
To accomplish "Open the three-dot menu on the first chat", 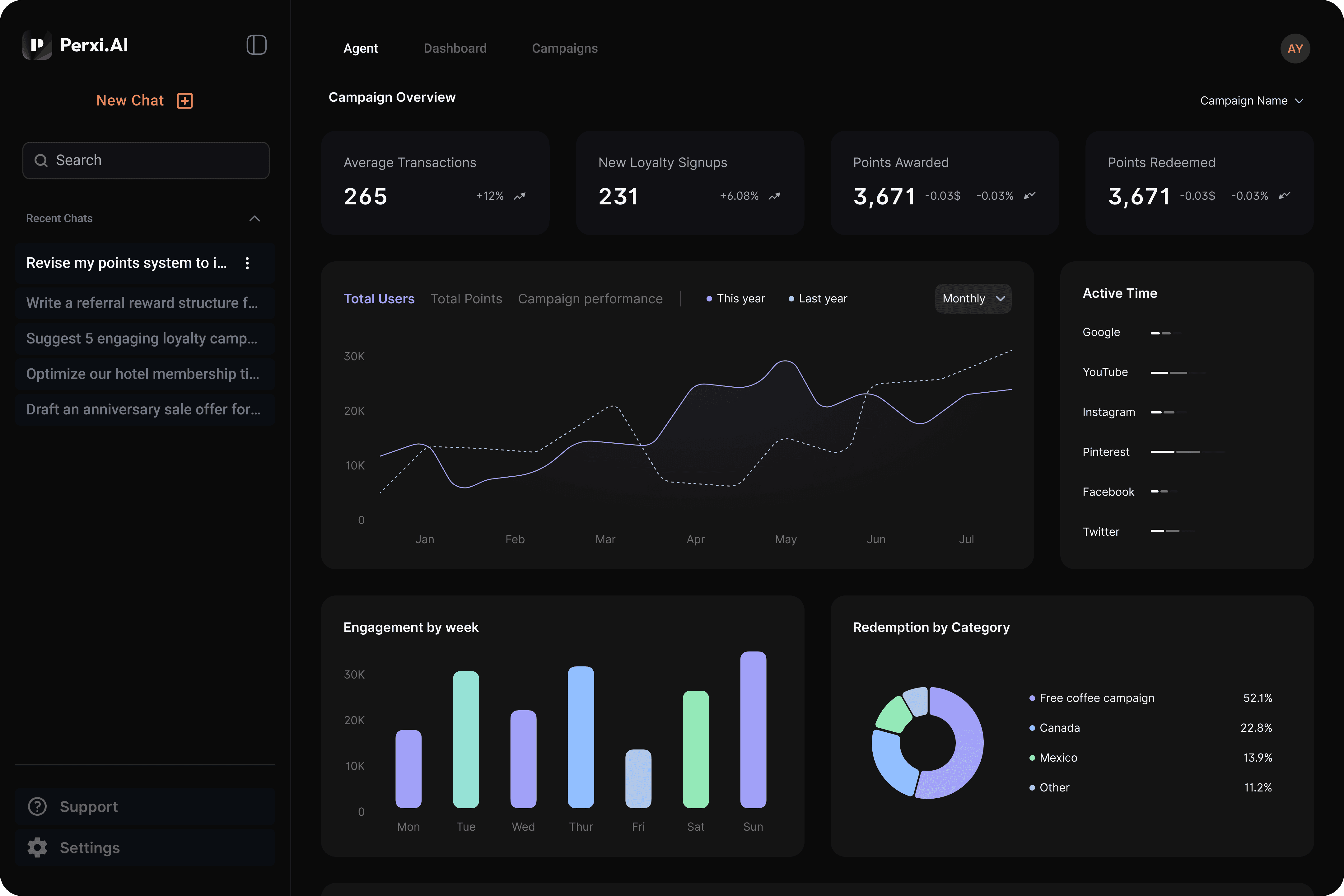I will pyautogui.click(x=247, y=263).
